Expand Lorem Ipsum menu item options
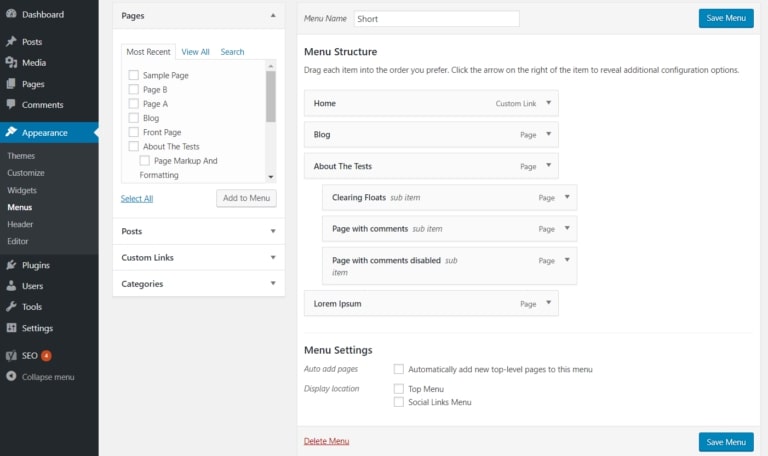This screenshot has width=768, height=456. click(549, 303)
